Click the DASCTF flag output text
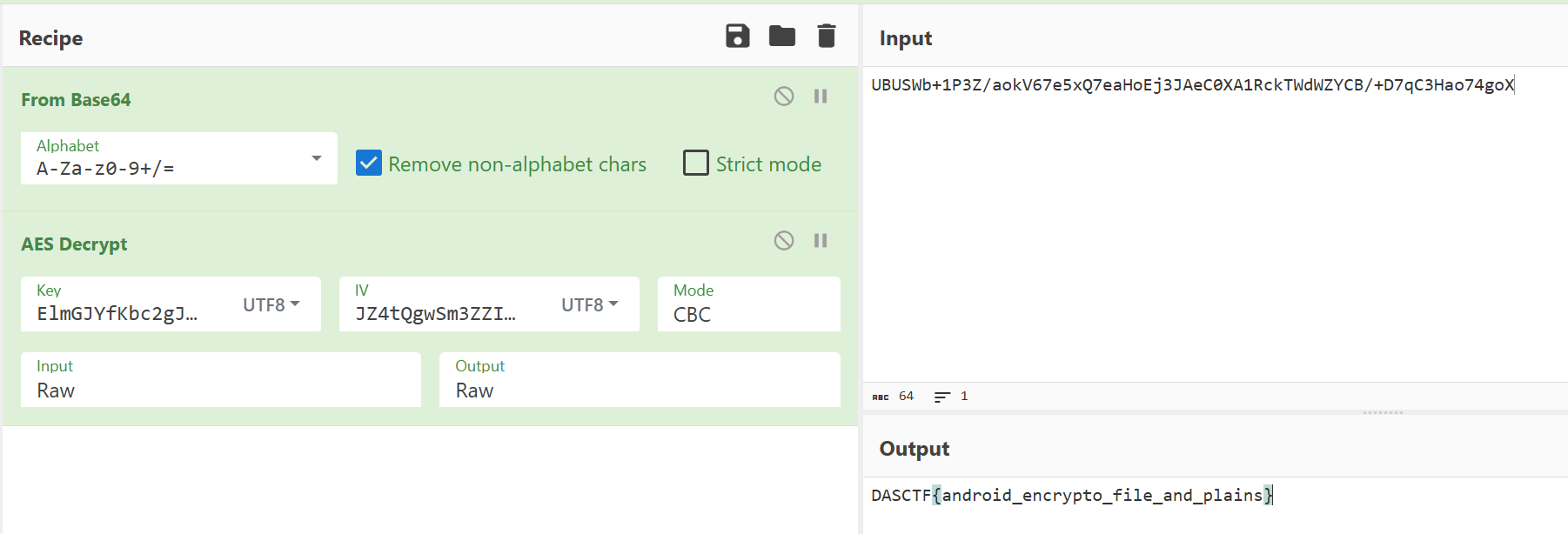 pos(1070,496)
